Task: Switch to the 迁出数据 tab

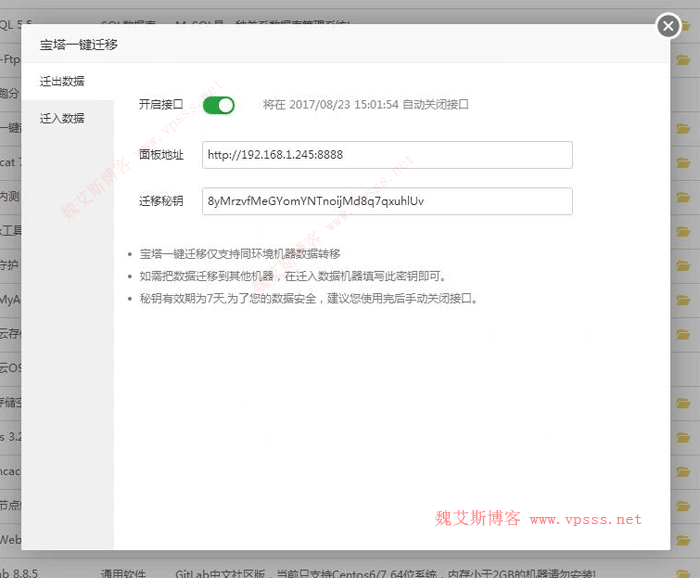Action: click(62, 81)
